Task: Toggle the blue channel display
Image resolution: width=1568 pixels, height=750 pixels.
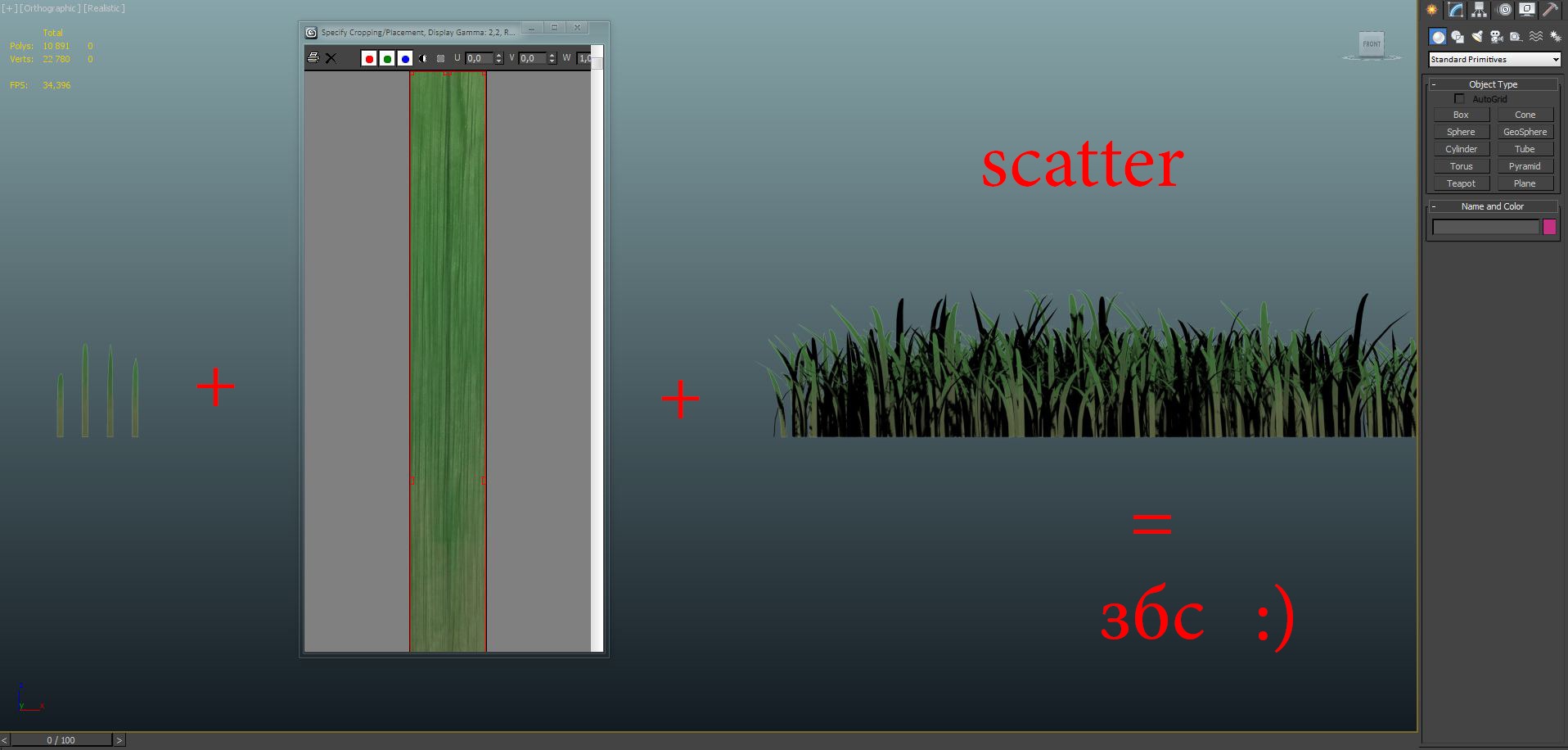Action: click(405, 59)
